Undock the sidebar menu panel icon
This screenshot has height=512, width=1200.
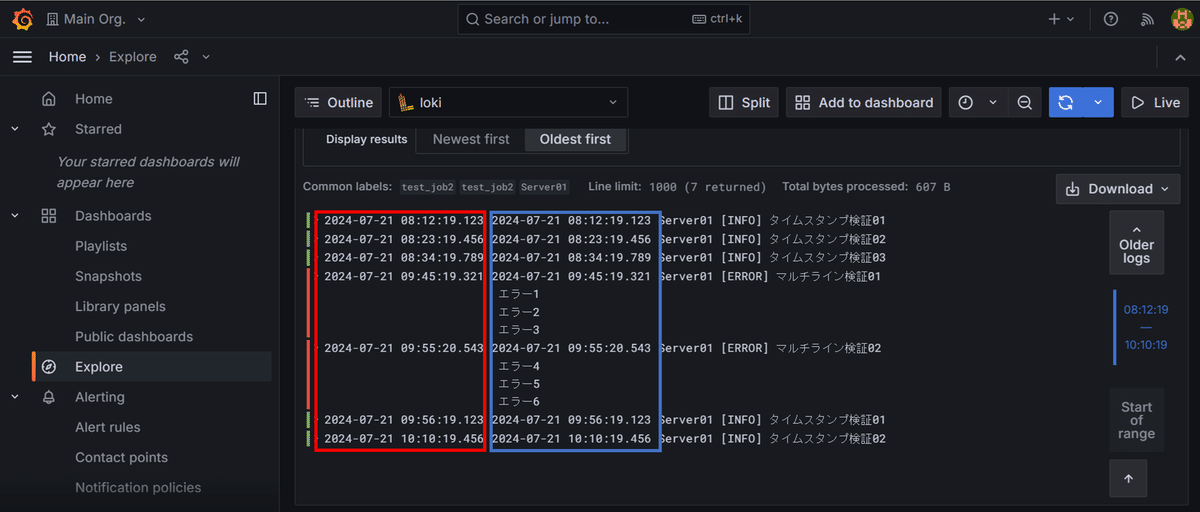click(260, 98)
